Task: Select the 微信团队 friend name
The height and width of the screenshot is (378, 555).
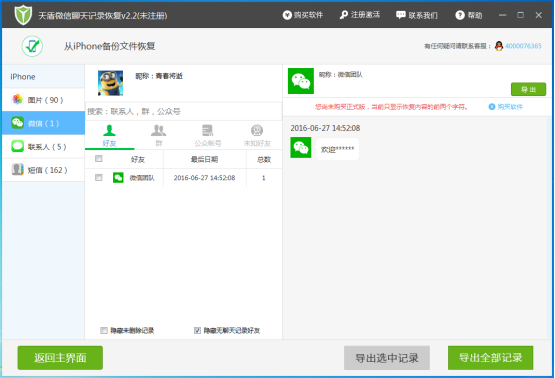Action: [142, 178]
